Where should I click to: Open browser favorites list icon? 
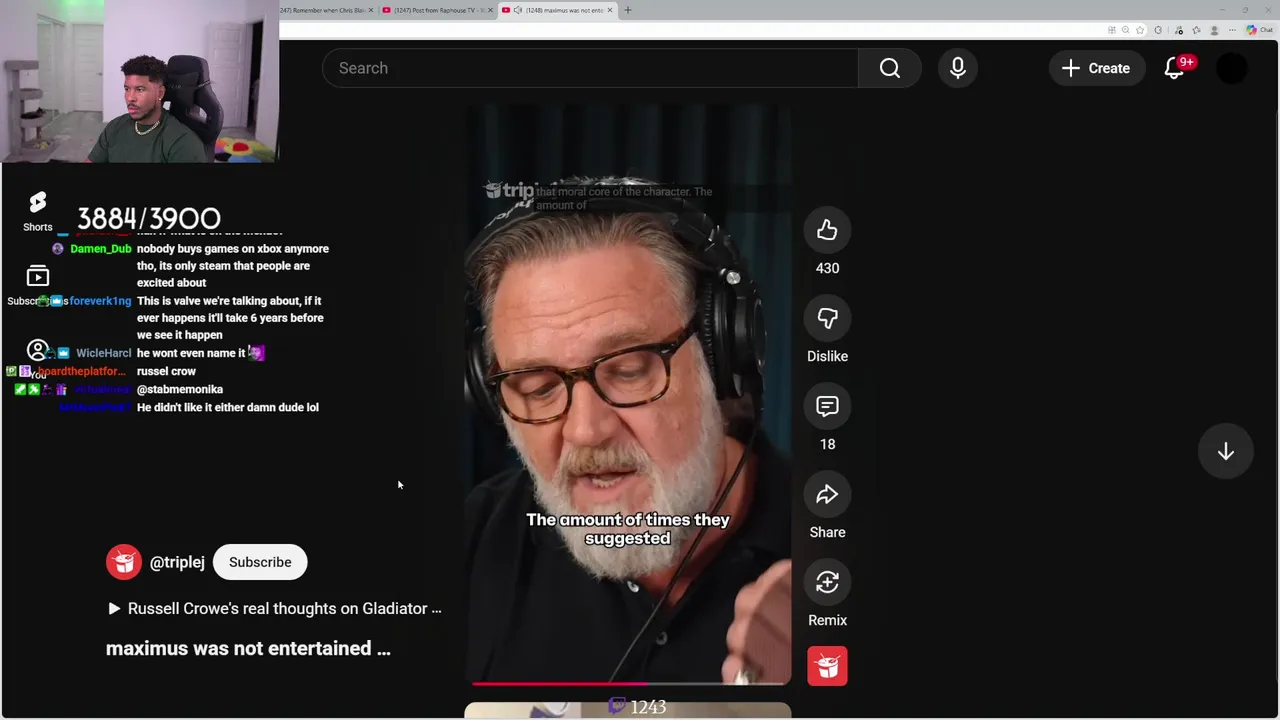1196,30
